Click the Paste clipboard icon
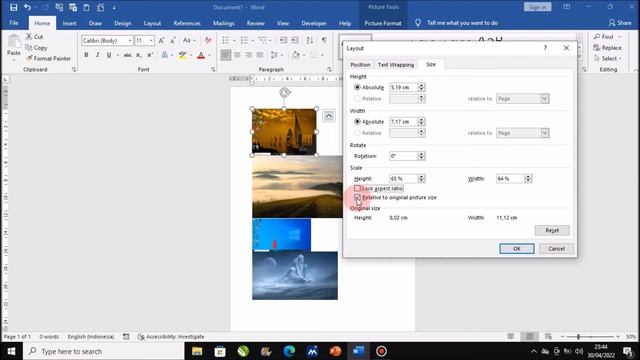The width and height of the screenshot is (640, 360). click(13, 41)
